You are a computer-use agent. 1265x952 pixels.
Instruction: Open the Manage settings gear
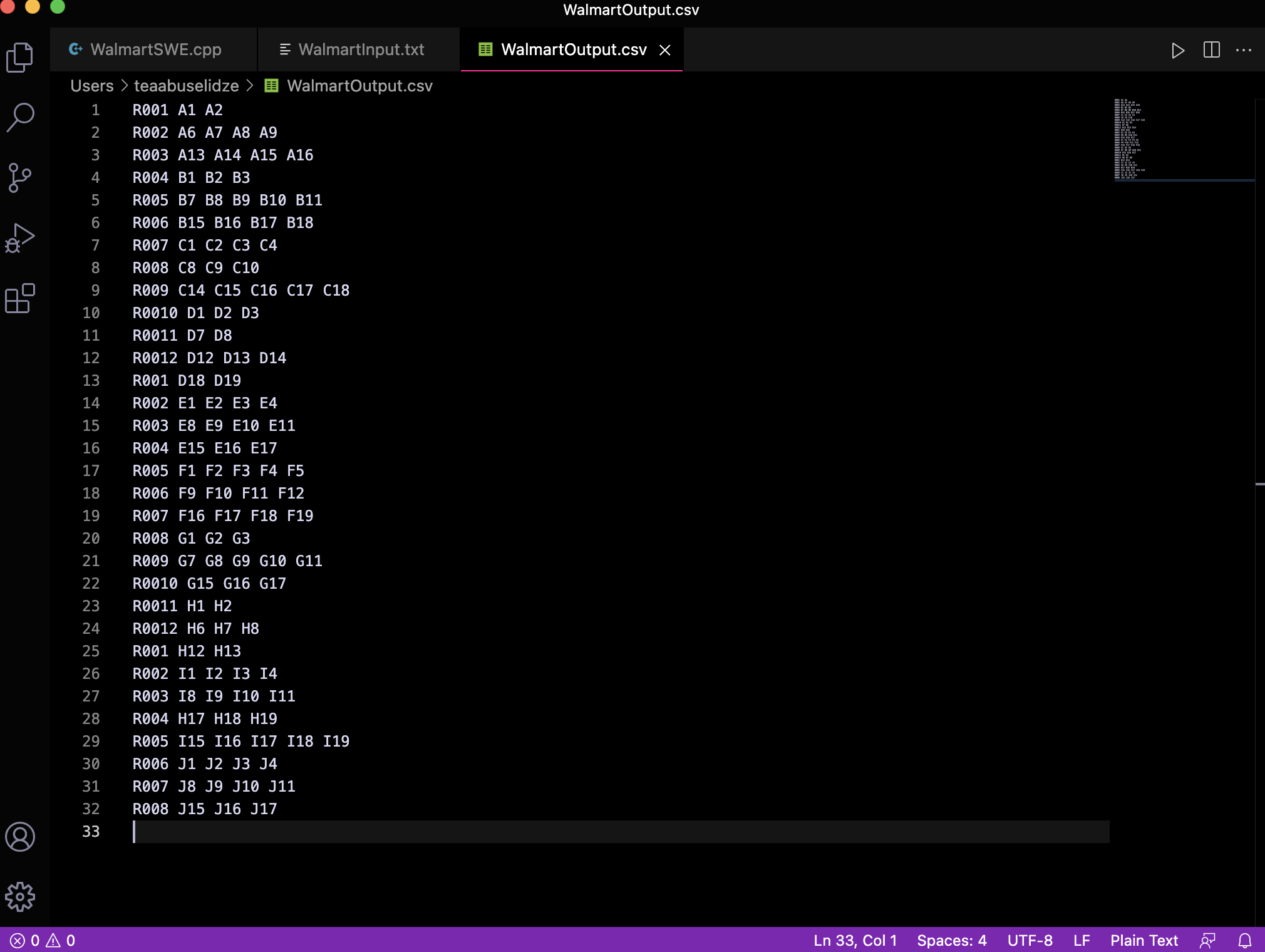pyautogui.click(x=20, y=897)
